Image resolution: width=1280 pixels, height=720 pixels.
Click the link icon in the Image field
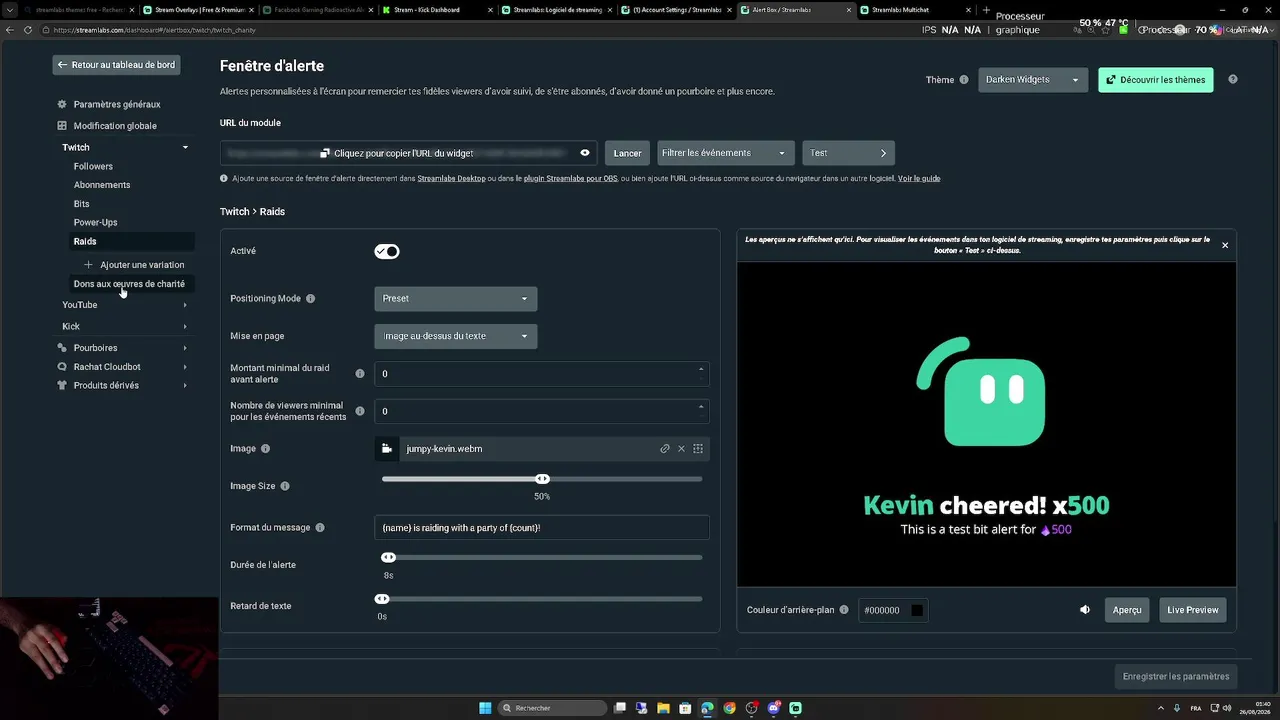tap(665, 449)
